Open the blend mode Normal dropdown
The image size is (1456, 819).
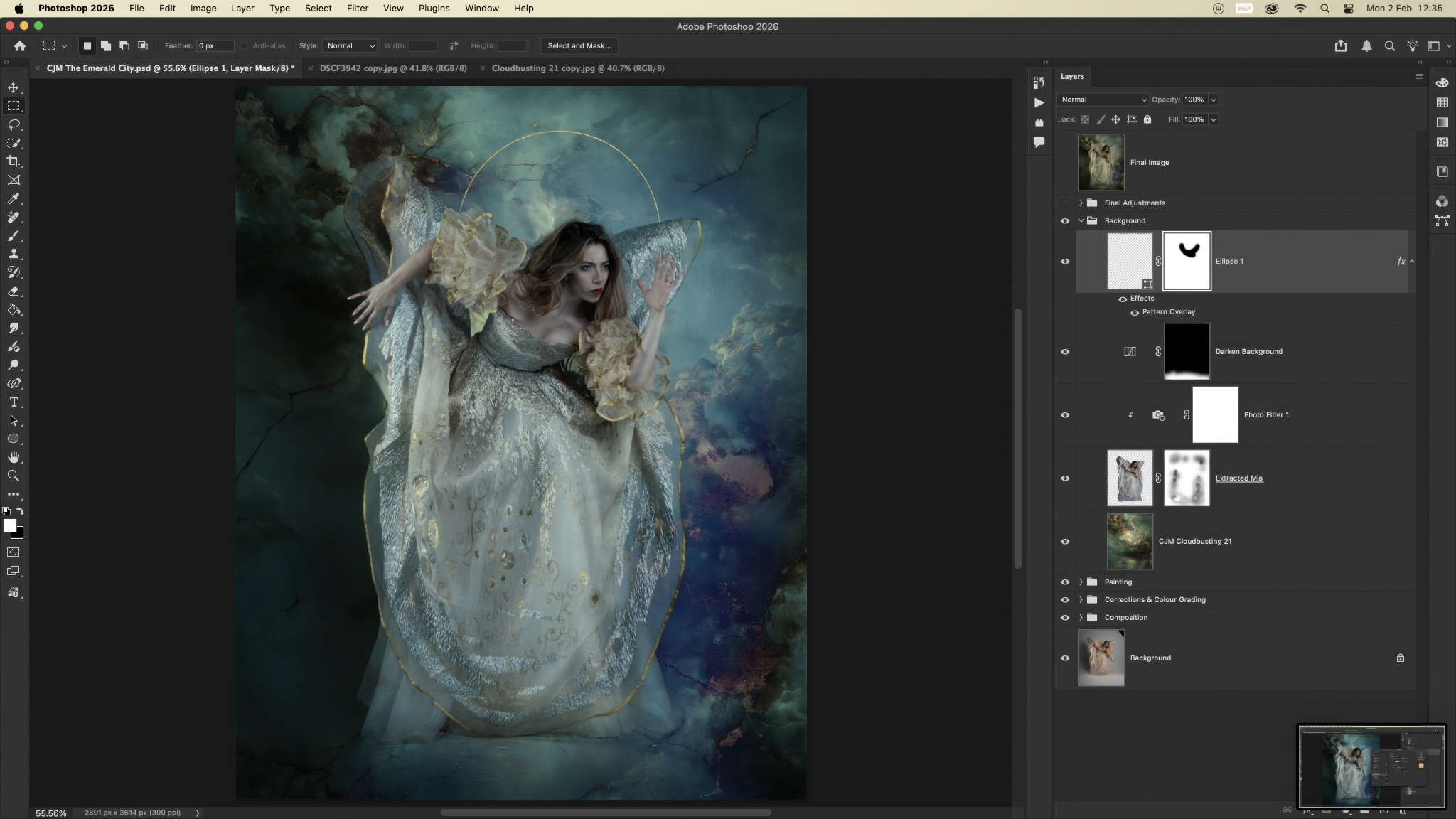pos(1103,100)
